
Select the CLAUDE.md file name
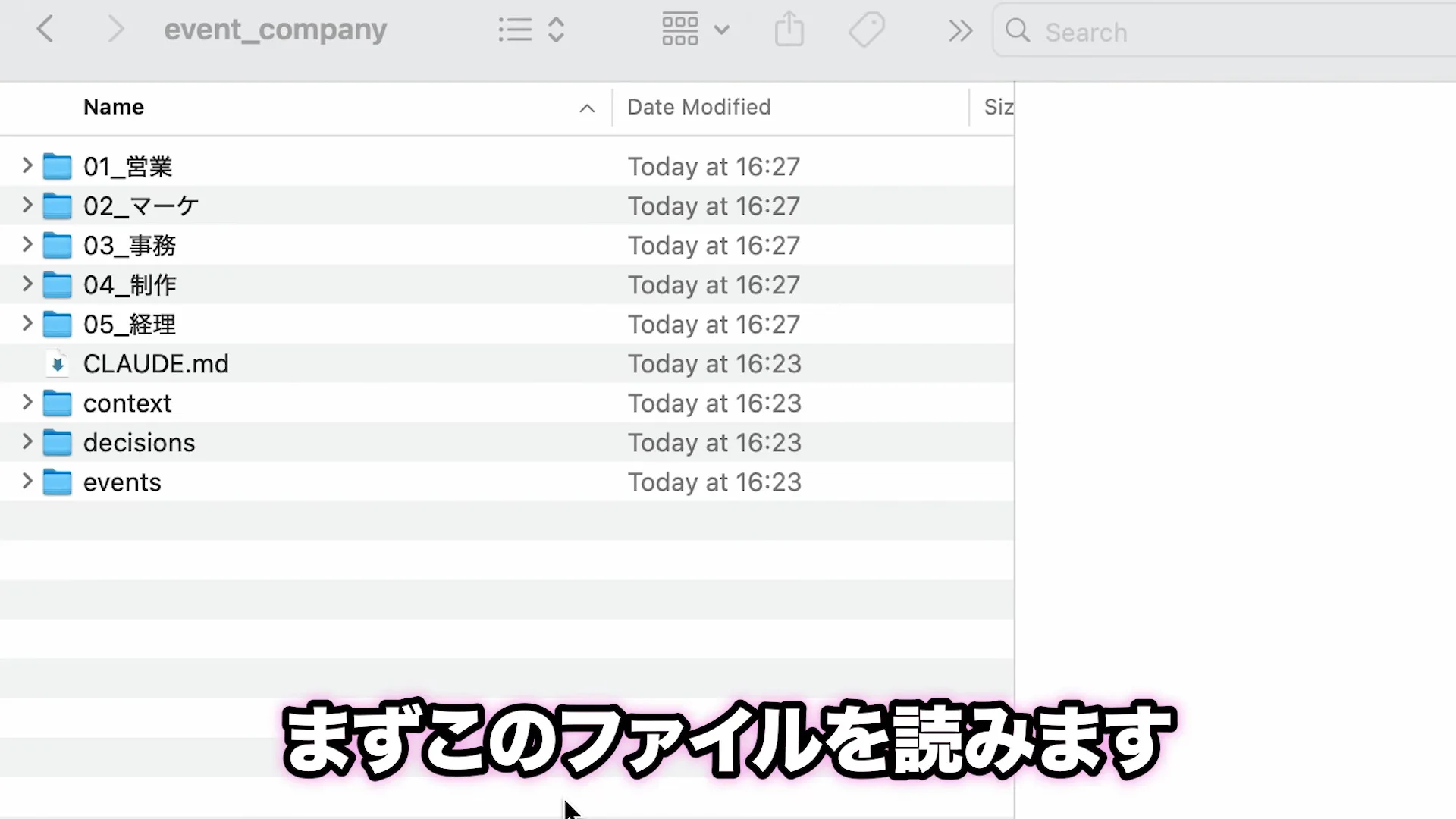click(156, 364)
